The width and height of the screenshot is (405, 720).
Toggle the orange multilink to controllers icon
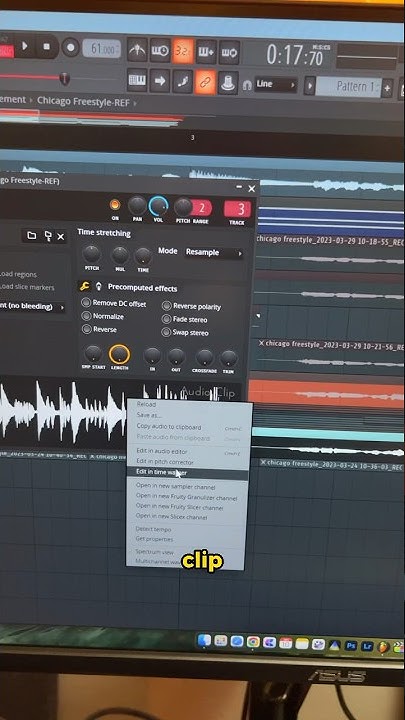tap(205, 83)
